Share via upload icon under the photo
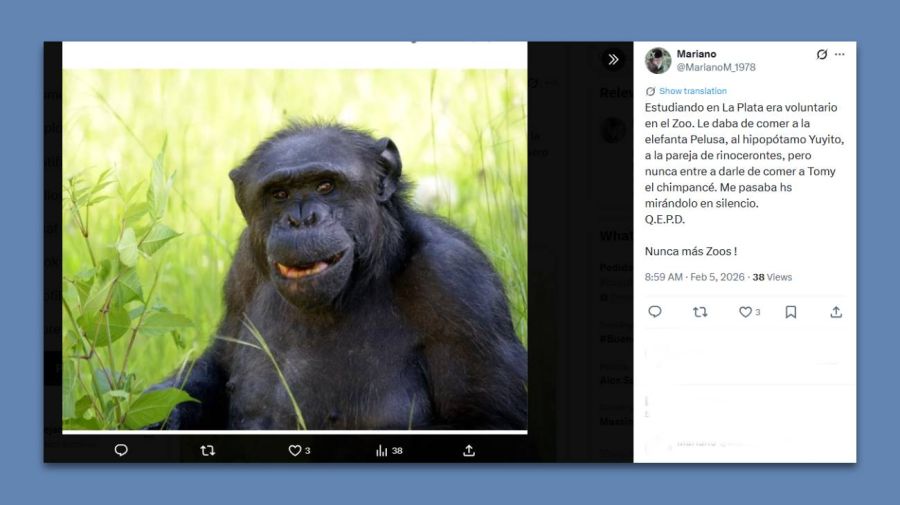The width and height of the screenshot is (900, 505). pos(469,450)
